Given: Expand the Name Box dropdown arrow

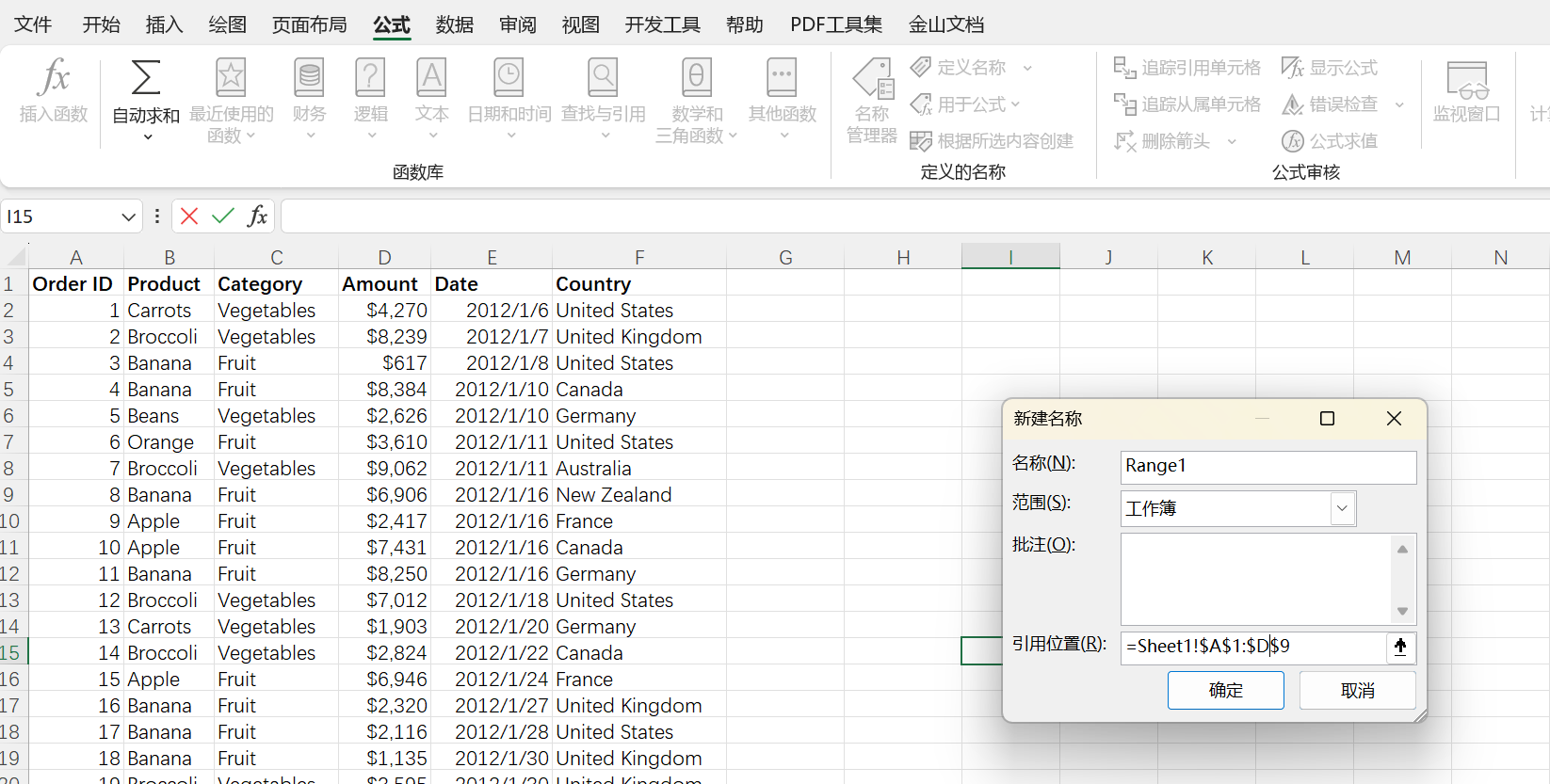Looking at the screenshot, I should (129, 217).
